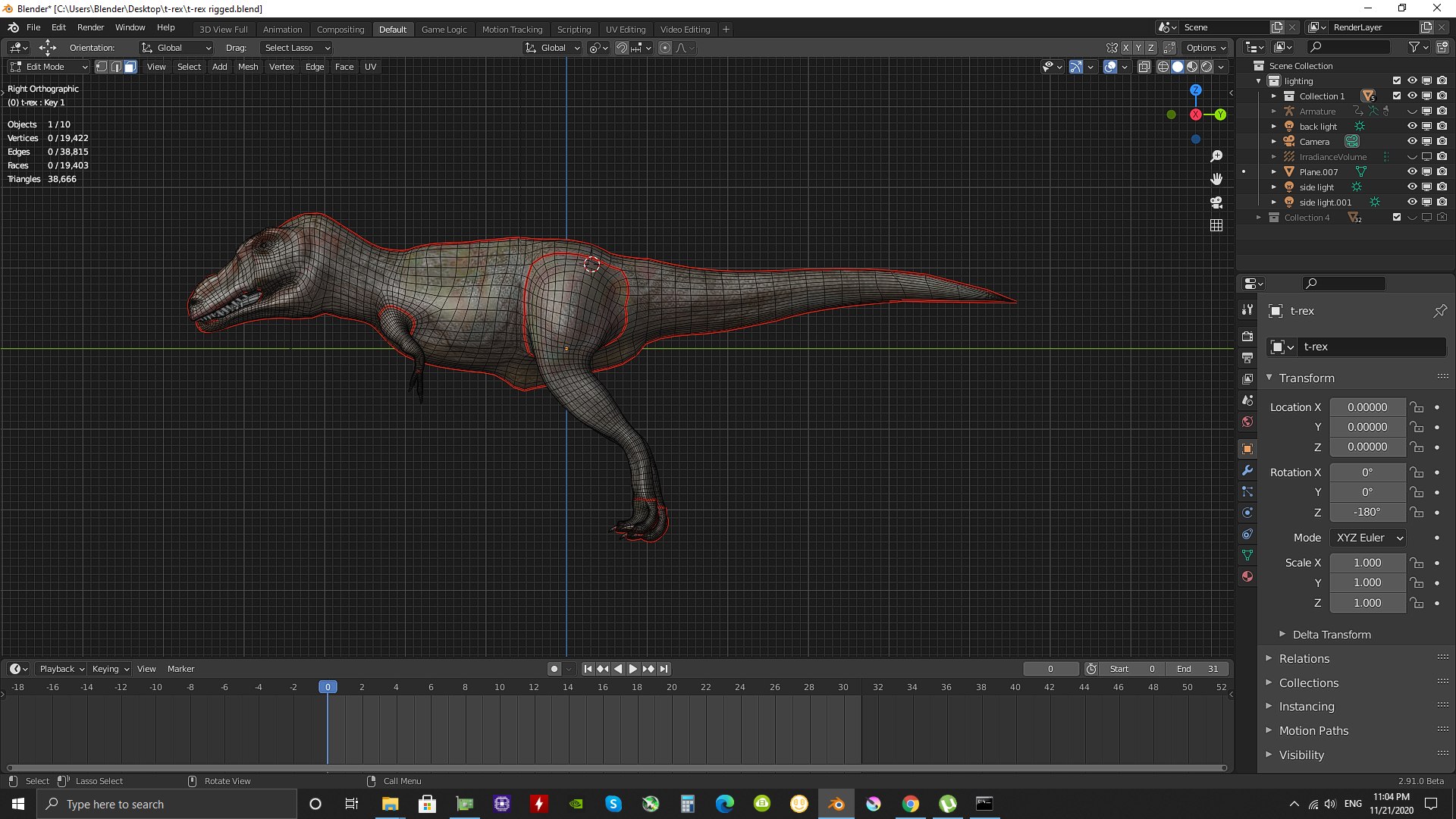The width and height of the screenshot is (1456, 819).
Task: Switch to the UV Editing workspace tab
Action: click(x=626, y=30)
